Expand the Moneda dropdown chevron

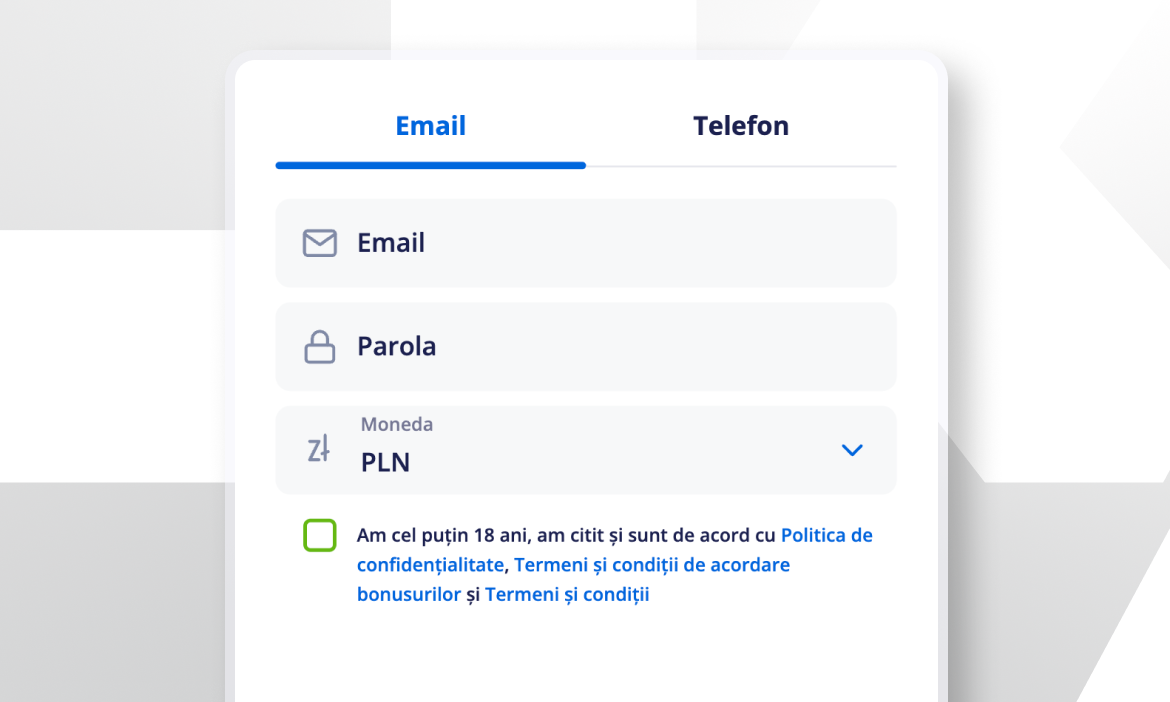pyautogui.click(x=852, y=450)
